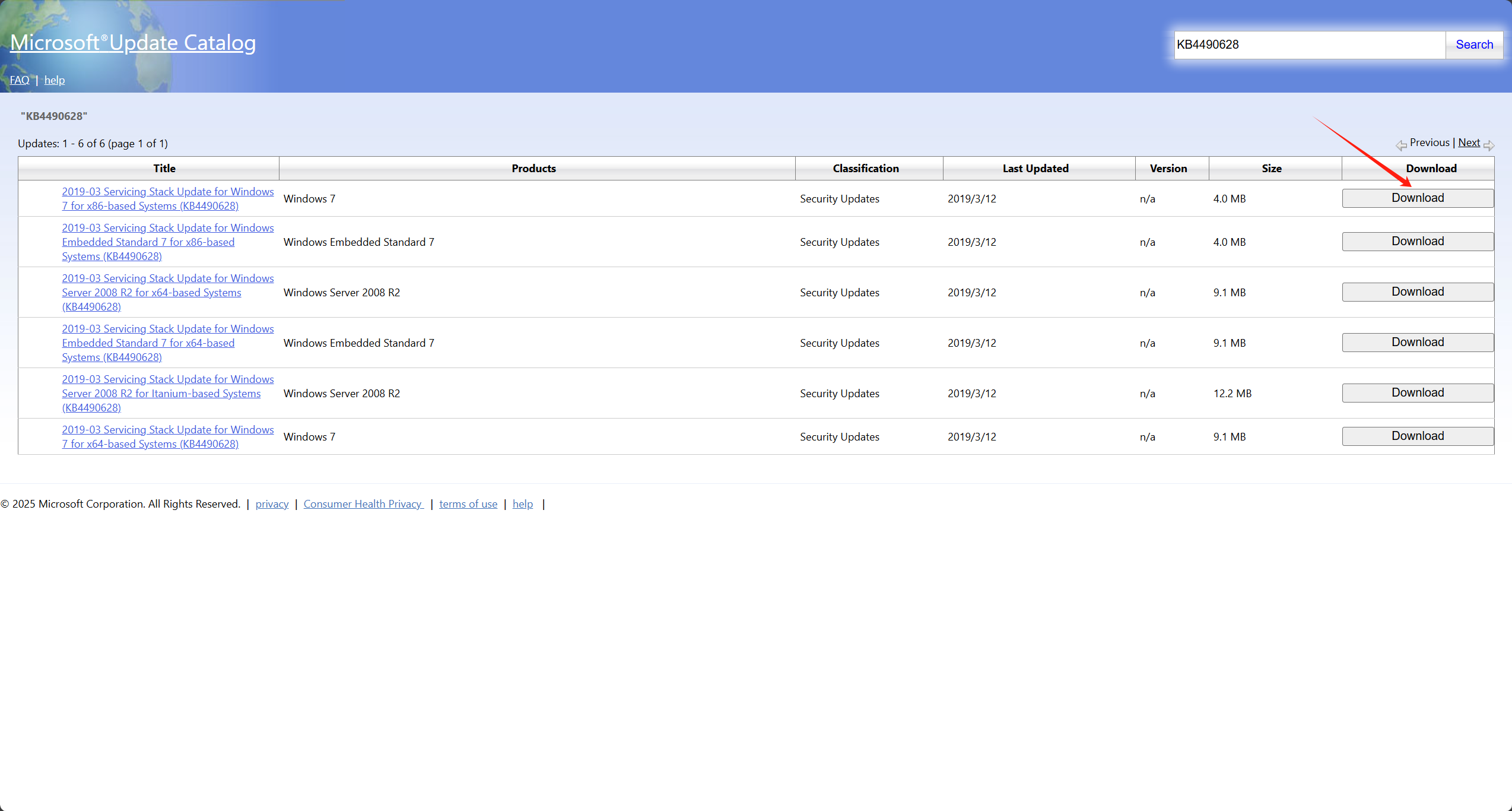This screenshot has height=811, width=1512.
Task: Click in the KB4490628 search field
Action: (1308, 45)
